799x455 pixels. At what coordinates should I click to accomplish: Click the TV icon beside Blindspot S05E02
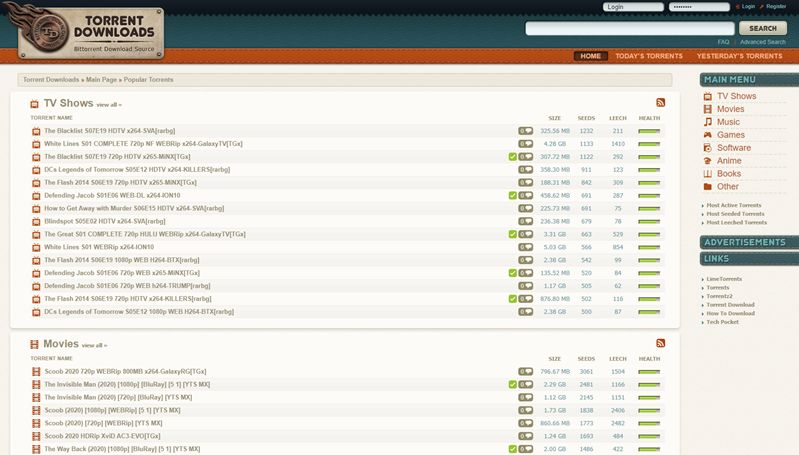pyautogui.click(x=36, y=222)
